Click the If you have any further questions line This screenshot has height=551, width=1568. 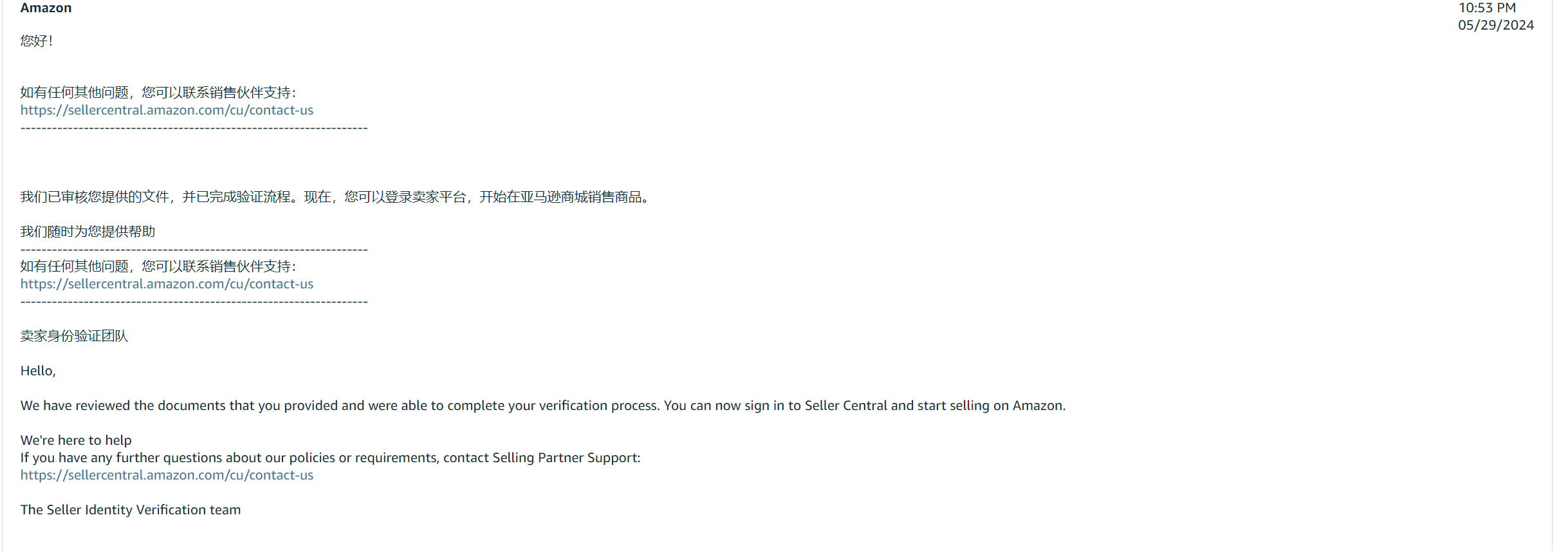tap(330, 458)
